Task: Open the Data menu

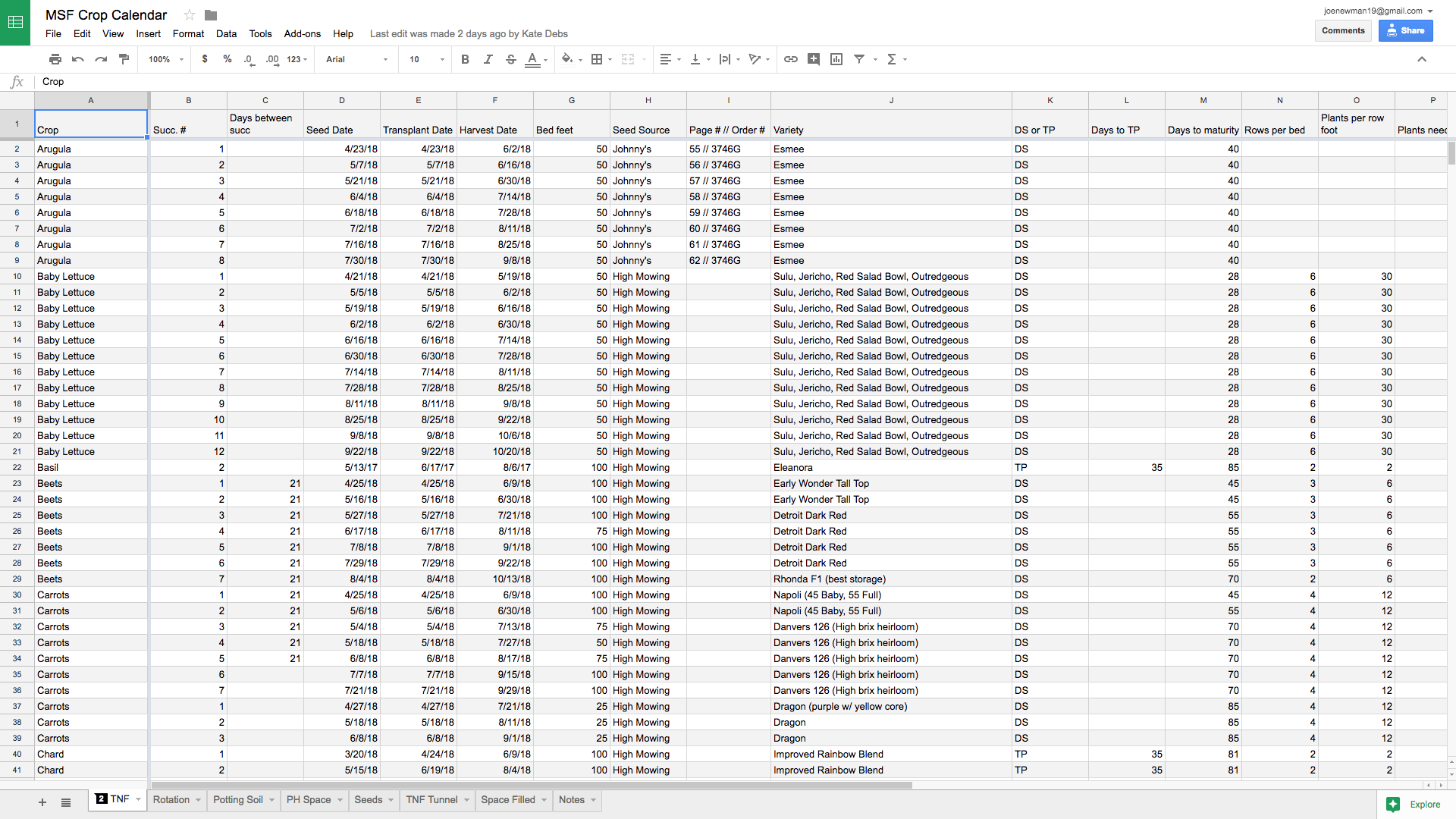Action: coord(226,34)
